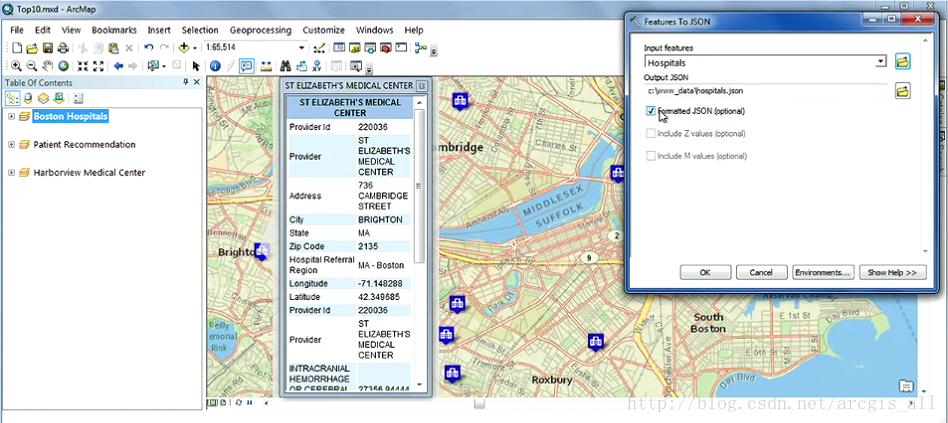Click the Full Extent globe icon
The width and height of the screenshot is (948, 423).
pyautogui.click(x=63, y=66)
